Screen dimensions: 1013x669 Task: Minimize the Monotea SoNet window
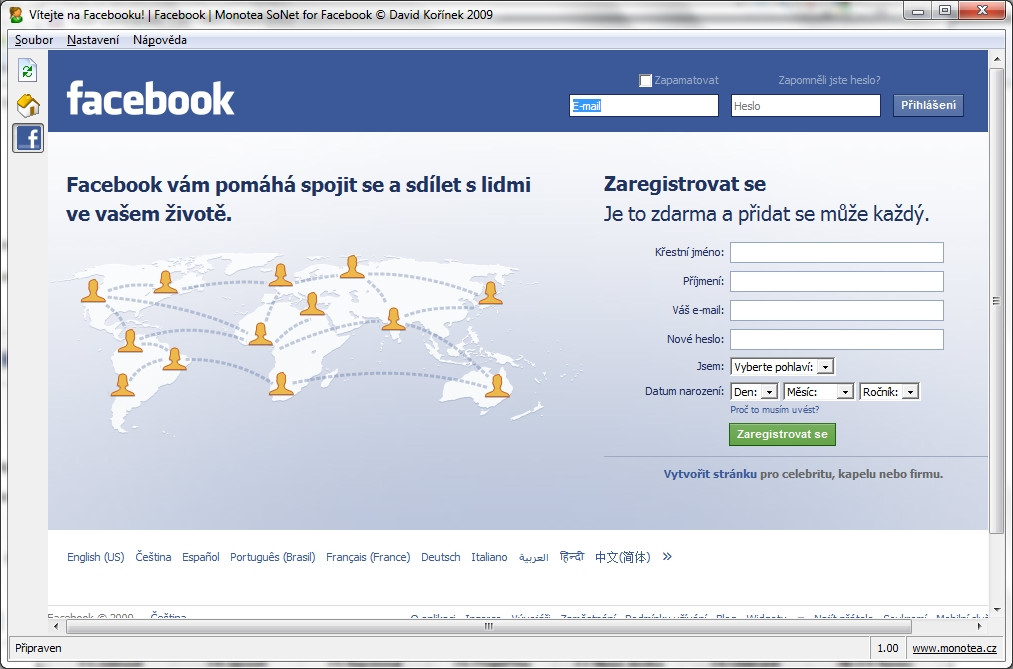tap(917, 11)
